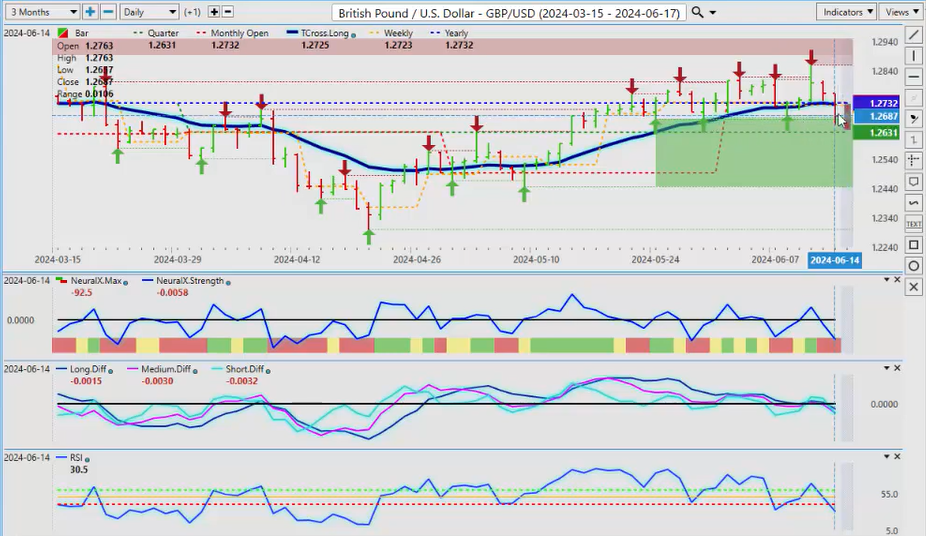Toggle the NeuralX.Strength indicator dot
The image size is (926, 536).
[x=229, y=281]
